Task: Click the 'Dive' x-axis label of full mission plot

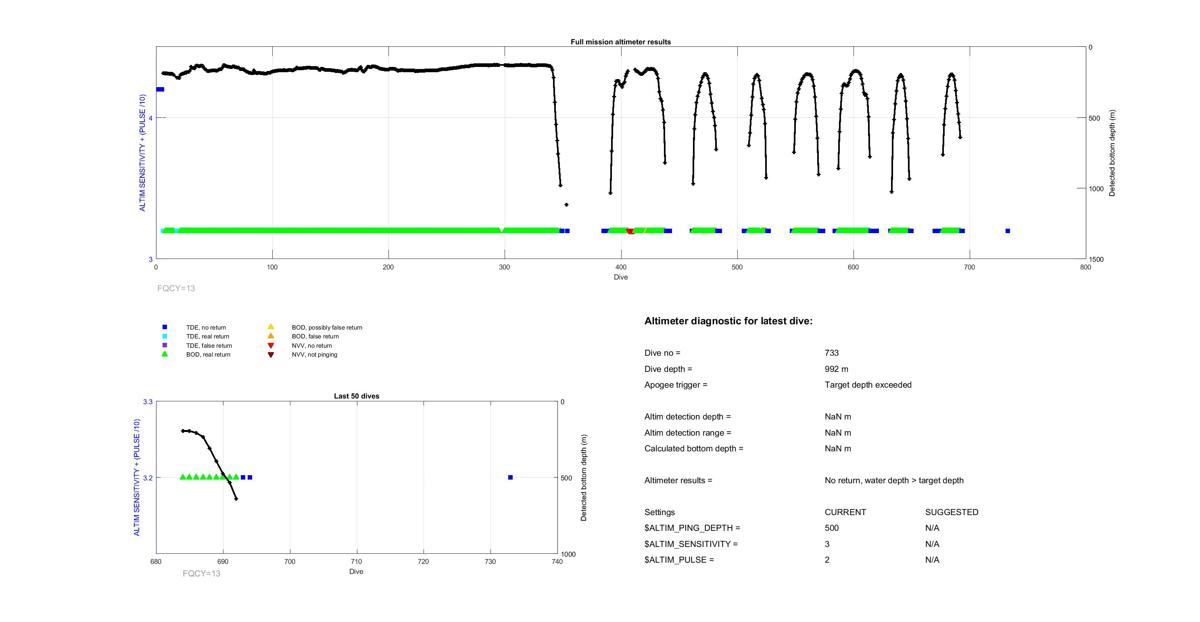Action: pyautogui.click(x=620, y=277)
